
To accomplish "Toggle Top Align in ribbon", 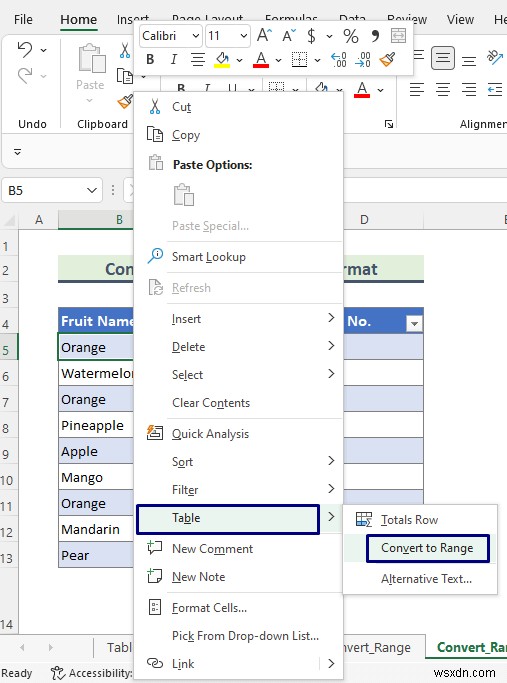I will click(x=418, y=55).
